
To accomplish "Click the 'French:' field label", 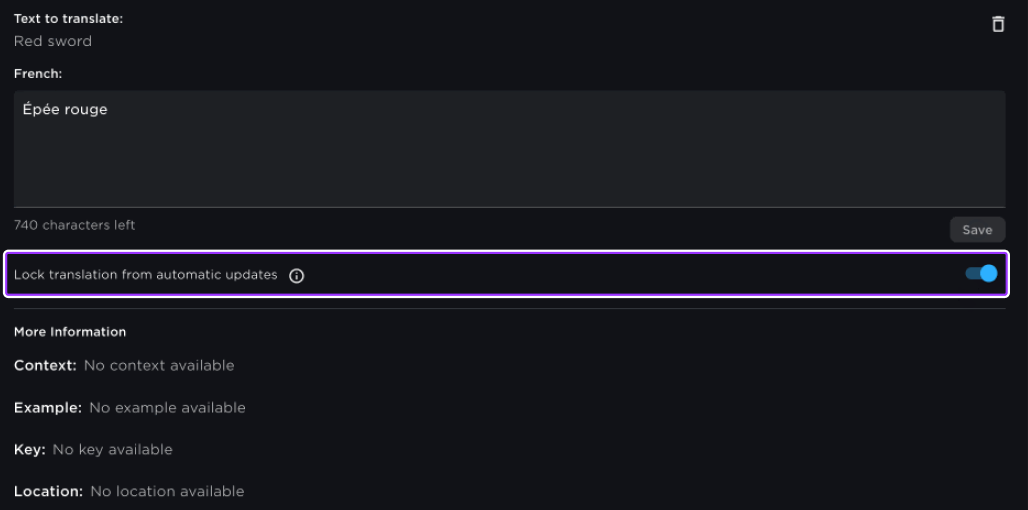I will (39, 74).
